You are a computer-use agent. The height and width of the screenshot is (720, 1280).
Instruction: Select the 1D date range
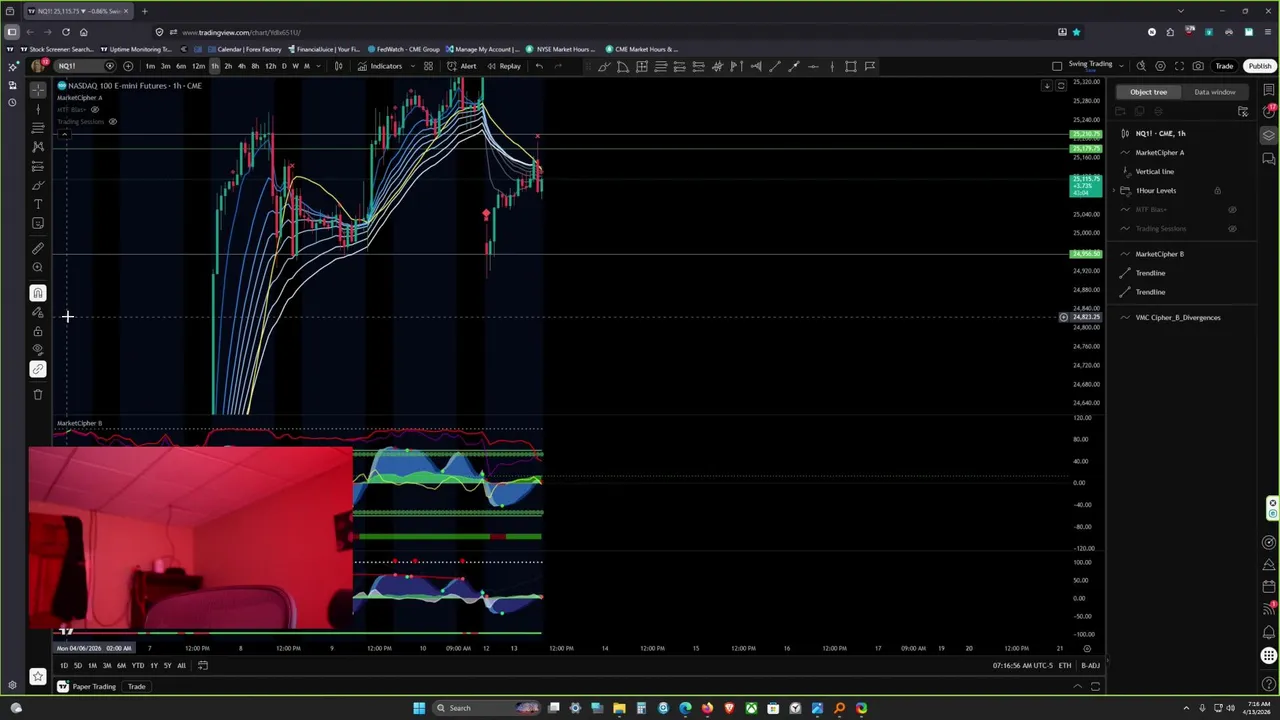point(63,665)
